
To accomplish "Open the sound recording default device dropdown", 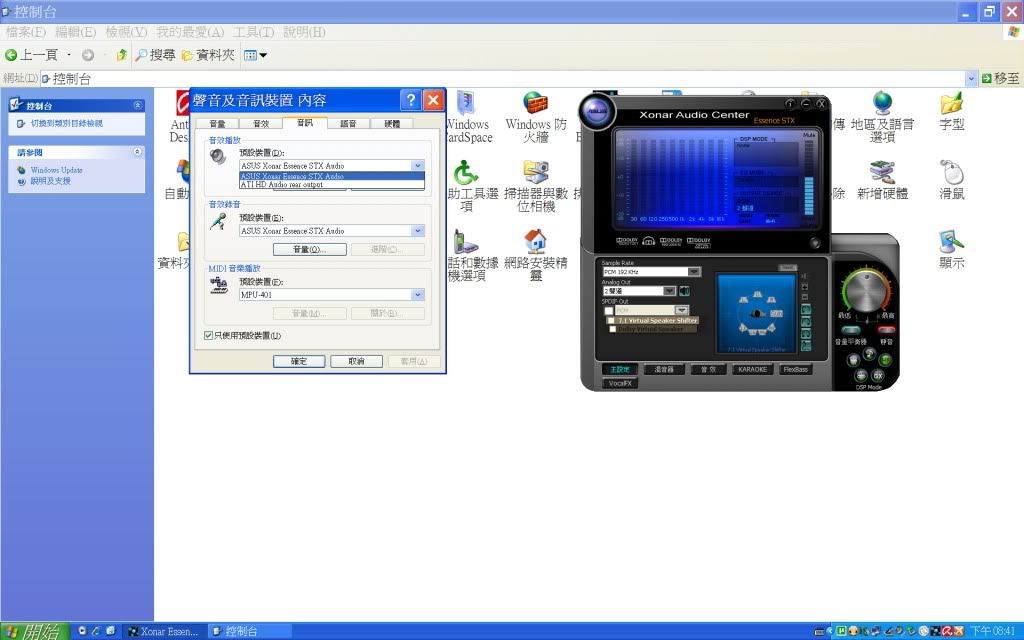I will [418, 231].
